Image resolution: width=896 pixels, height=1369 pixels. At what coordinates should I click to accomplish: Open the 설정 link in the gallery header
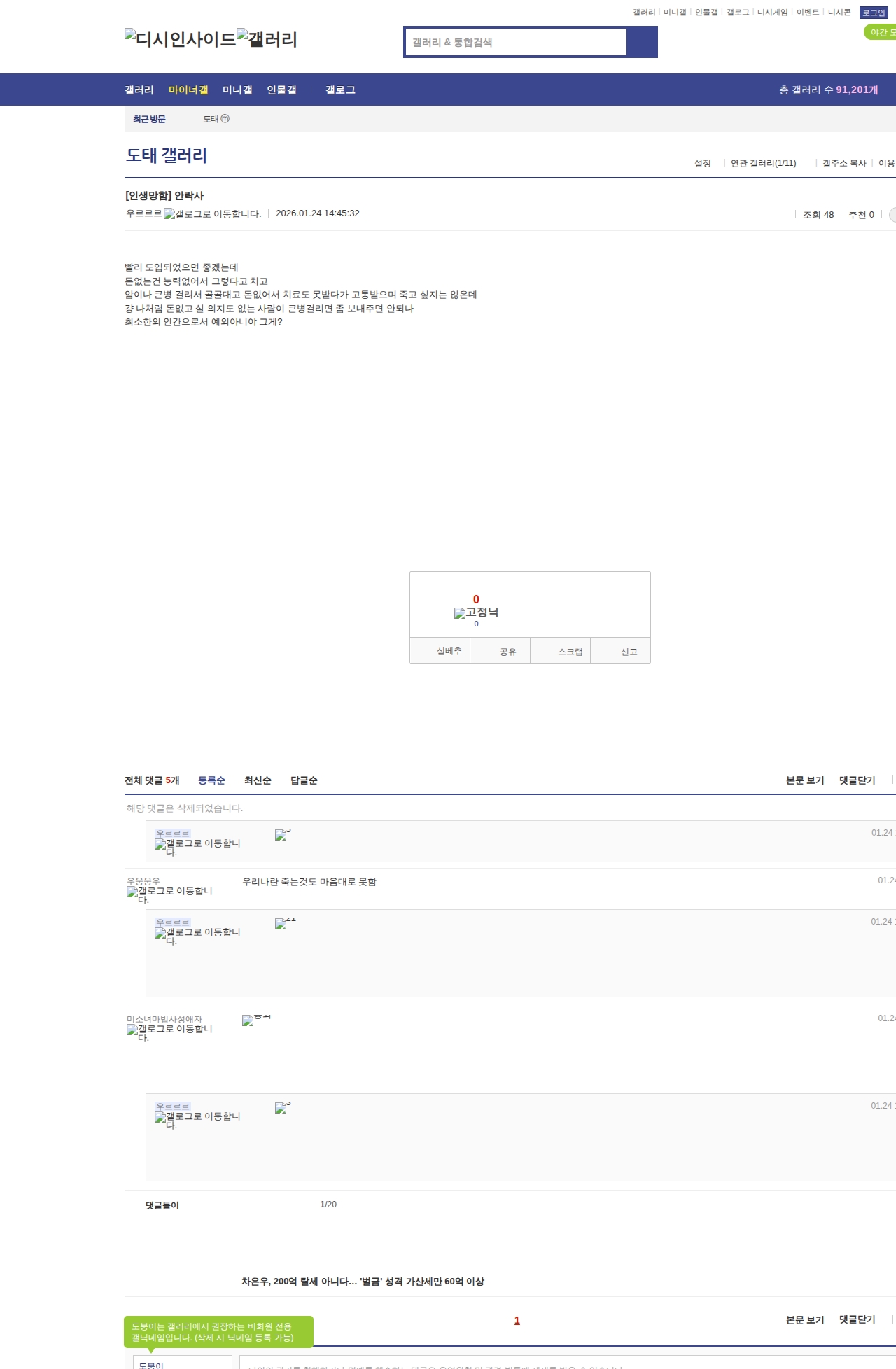pos(702,163)
